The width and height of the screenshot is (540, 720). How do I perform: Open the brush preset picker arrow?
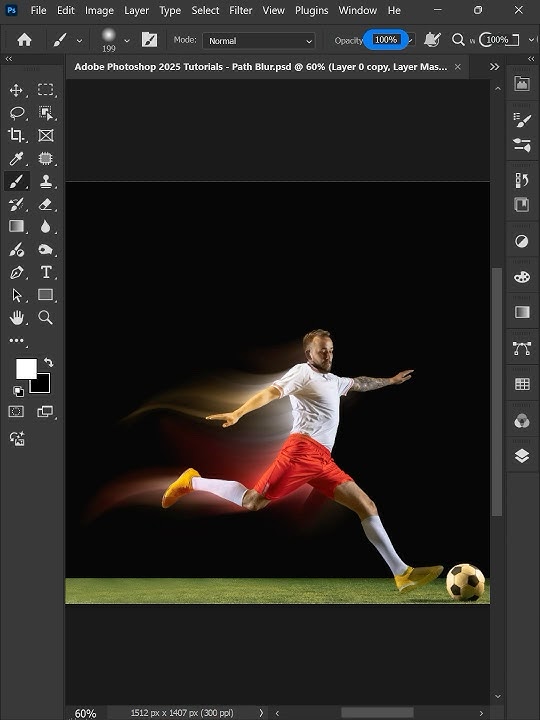click(x=127, y=41)
